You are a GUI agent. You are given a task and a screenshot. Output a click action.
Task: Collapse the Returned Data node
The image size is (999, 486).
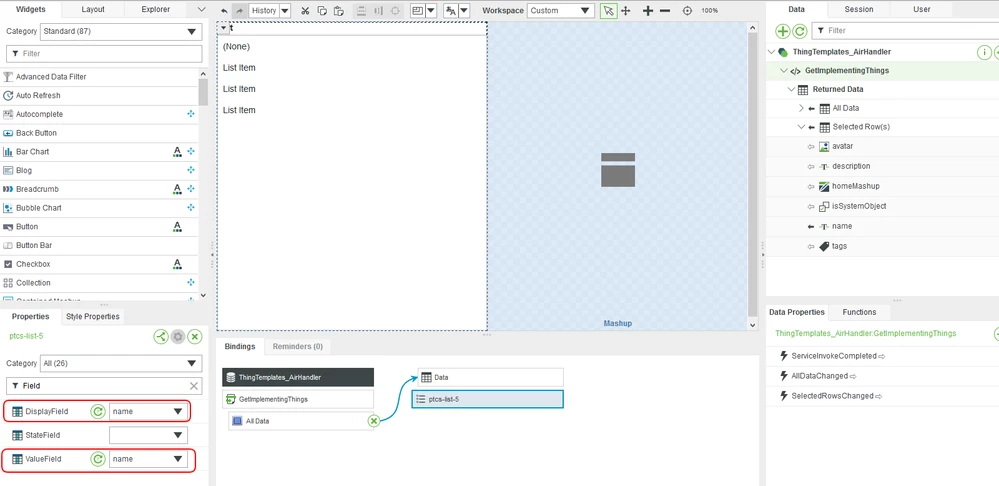(791, 90)
